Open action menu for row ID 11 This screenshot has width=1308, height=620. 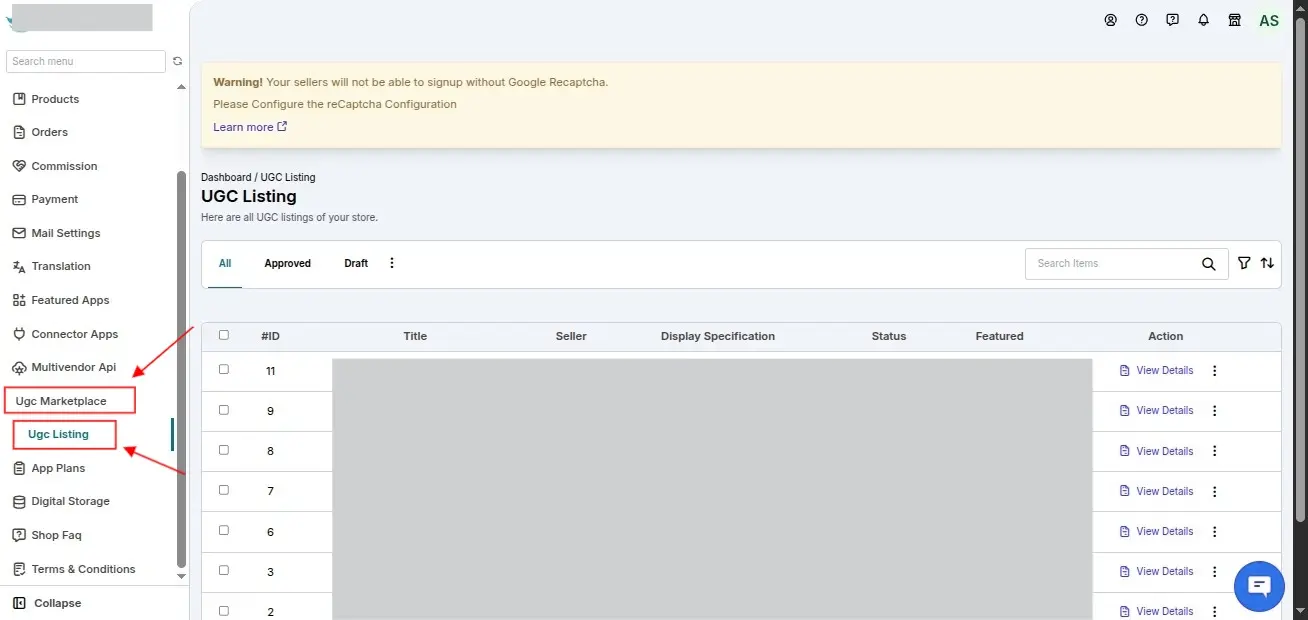[x=1215, y=371]
